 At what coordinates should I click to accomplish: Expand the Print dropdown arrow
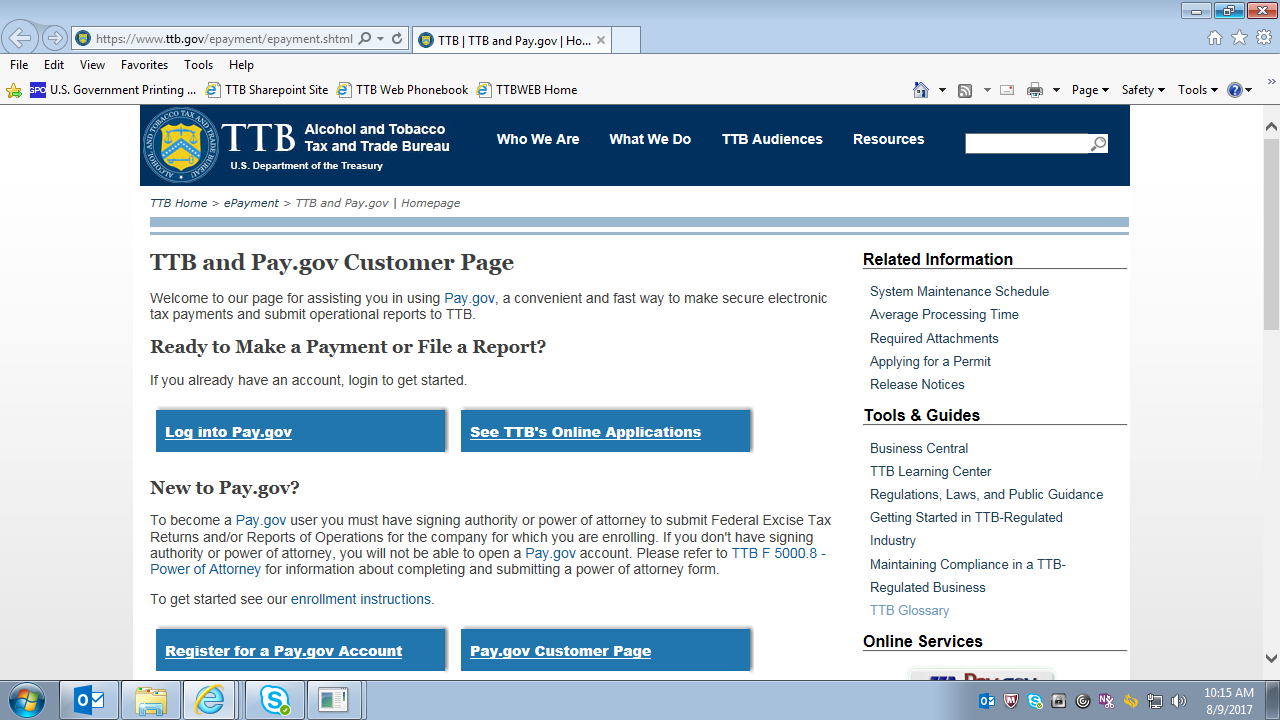point(1056,90)
